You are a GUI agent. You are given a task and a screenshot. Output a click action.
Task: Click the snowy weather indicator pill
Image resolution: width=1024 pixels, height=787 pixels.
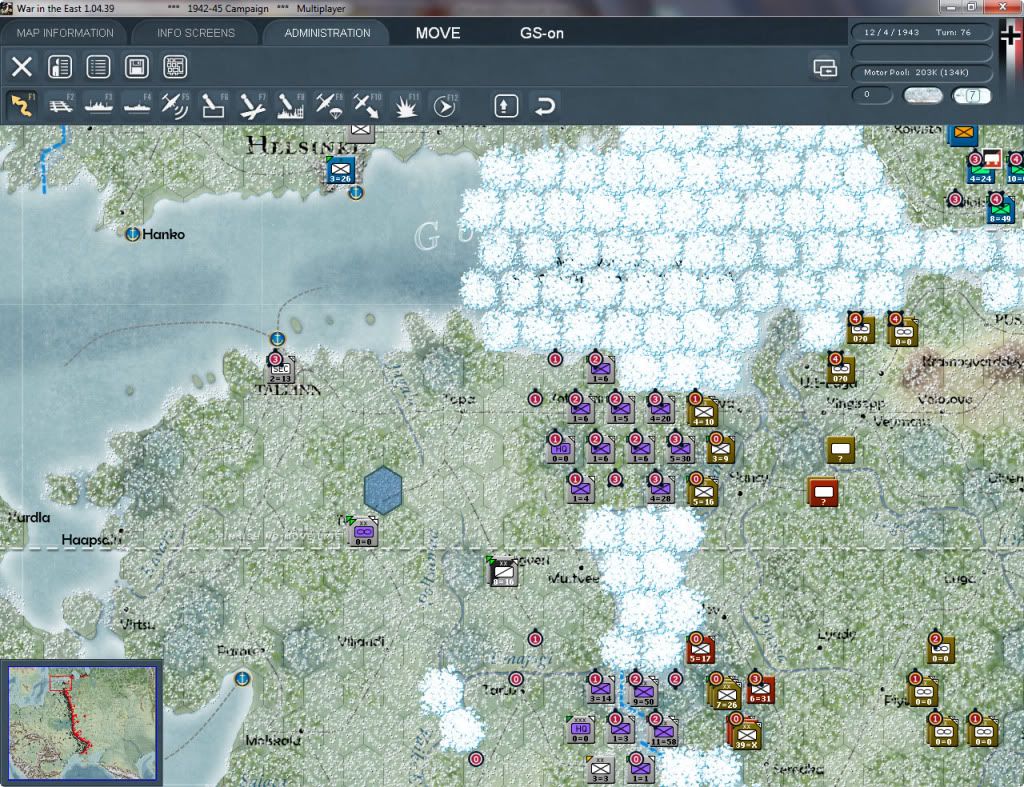[x=922, y=95]
